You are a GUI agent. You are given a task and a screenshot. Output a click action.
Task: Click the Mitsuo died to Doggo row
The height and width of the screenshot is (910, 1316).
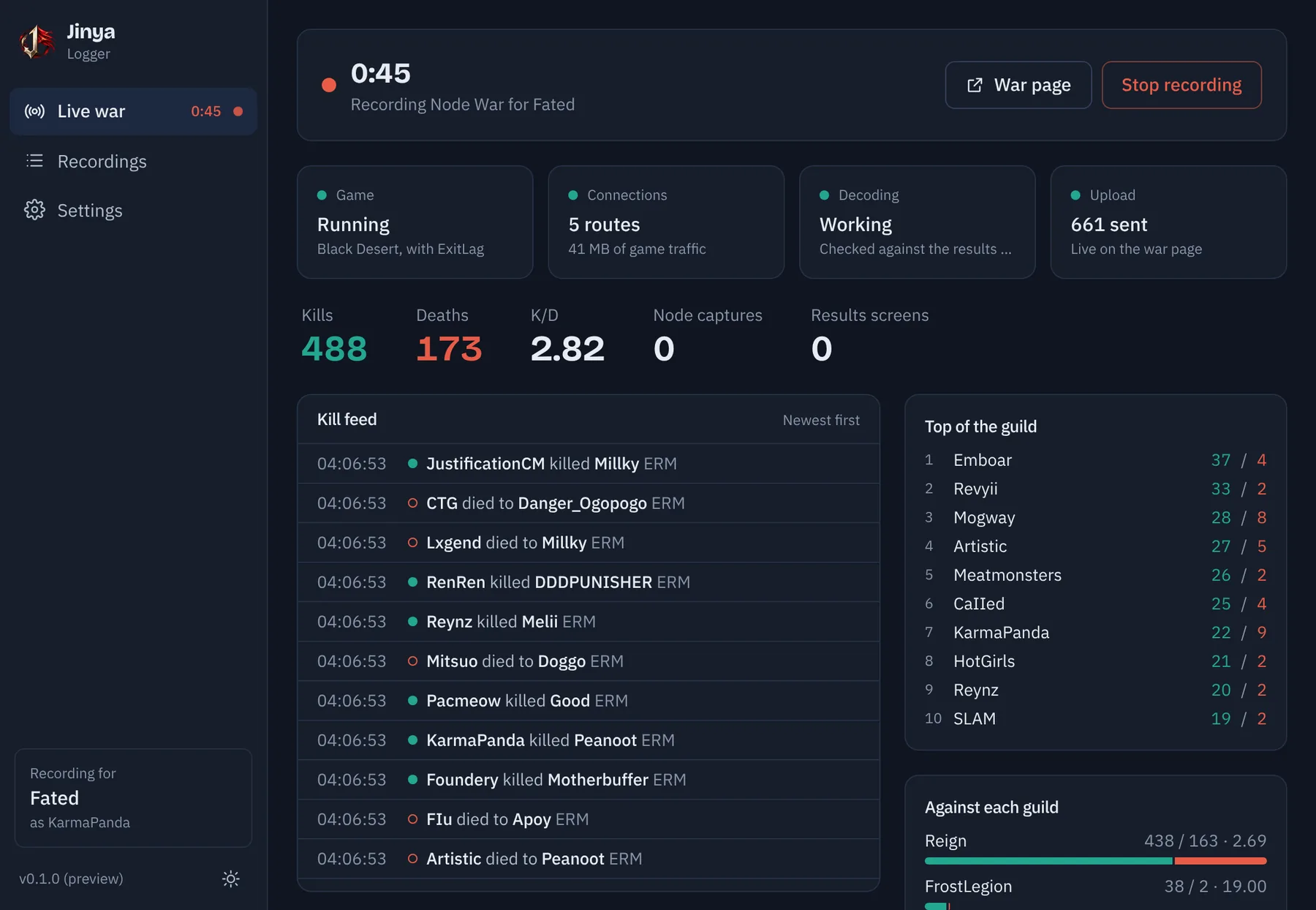tap(588, 661)
